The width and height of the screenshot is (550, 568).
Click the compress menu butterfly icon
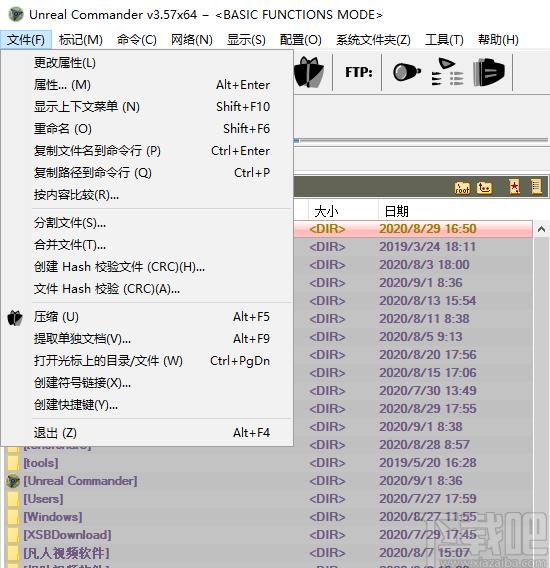pyautogui.click(x=15, y=318)
